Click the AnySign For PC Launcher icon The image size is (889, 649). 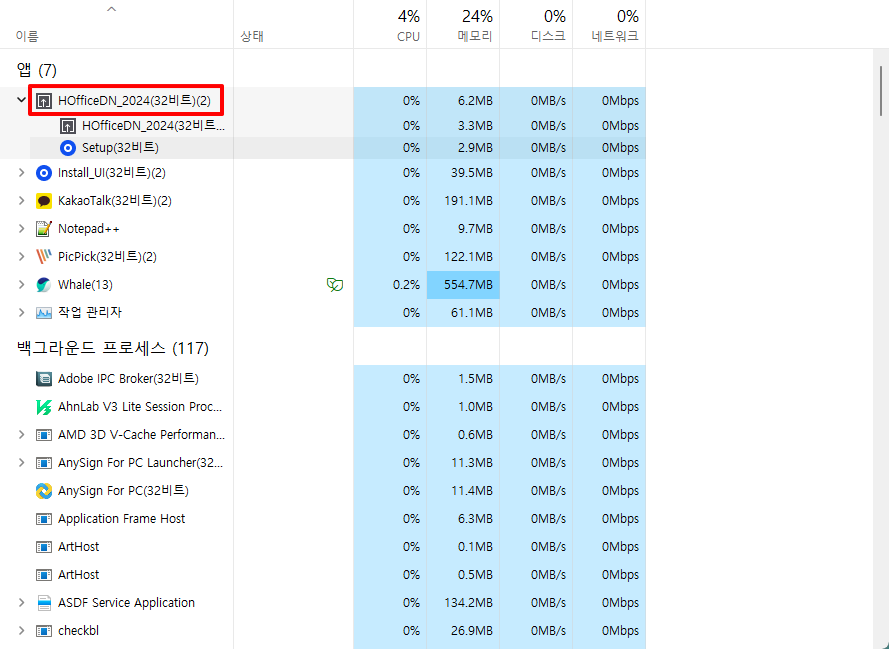(44, 463)
